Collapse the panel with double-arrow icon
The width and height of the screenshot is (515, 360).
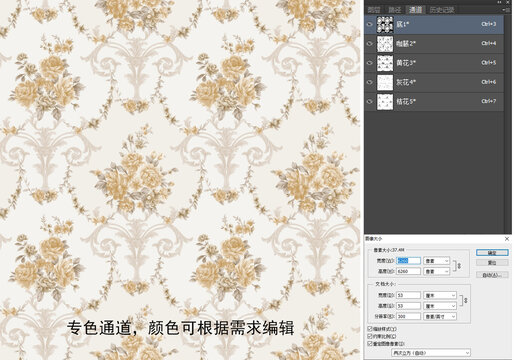[500, 2]
